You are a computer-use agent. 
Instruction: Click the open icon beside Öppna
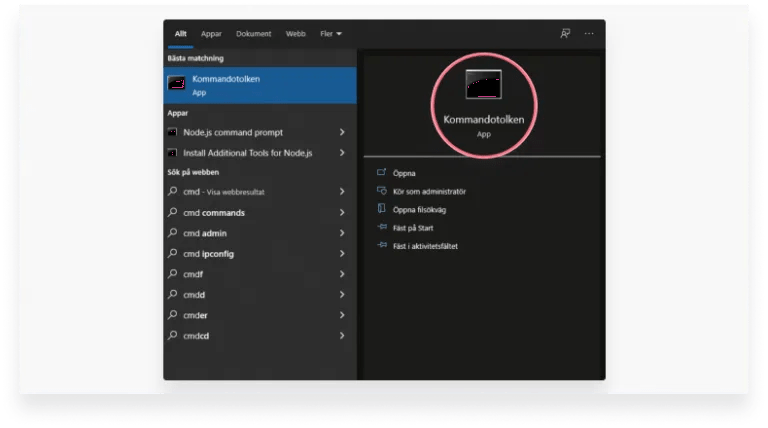pyautogui.click(x=382, y=172)
